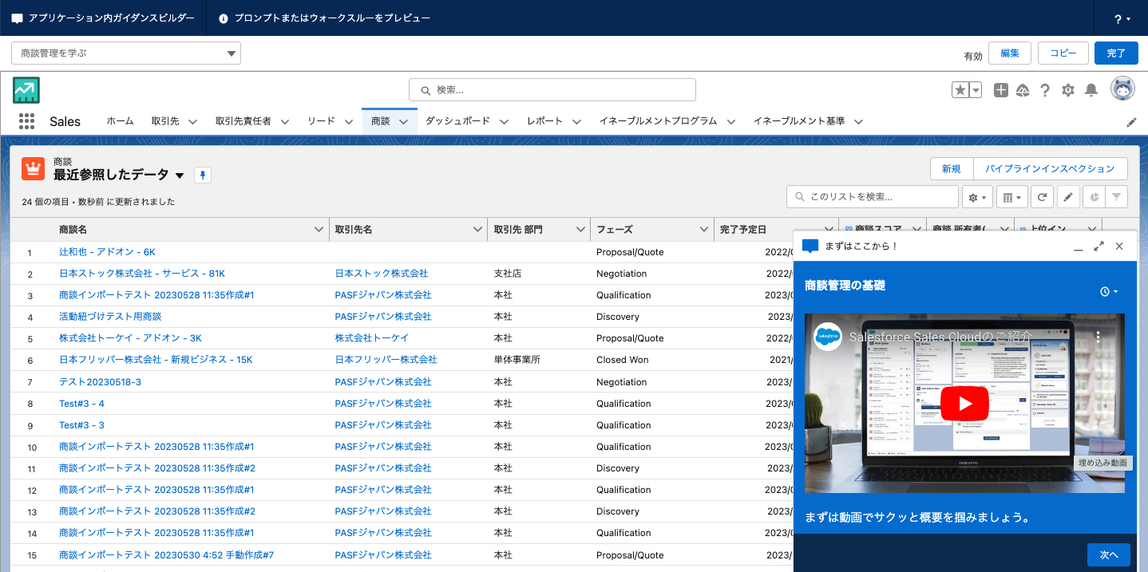Open the top-bar help question mark menu
This screenshot has width=1148, height=572.
1122,18
